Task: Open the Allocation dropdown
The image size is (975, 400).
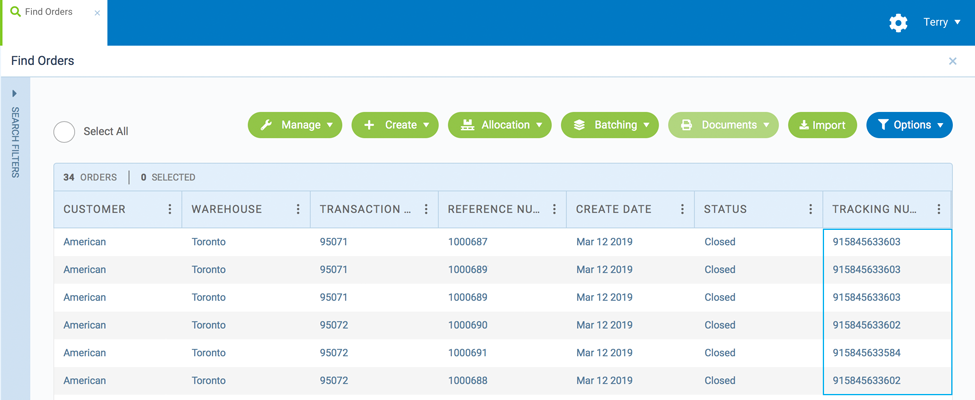Action: (x=499, y=125)
